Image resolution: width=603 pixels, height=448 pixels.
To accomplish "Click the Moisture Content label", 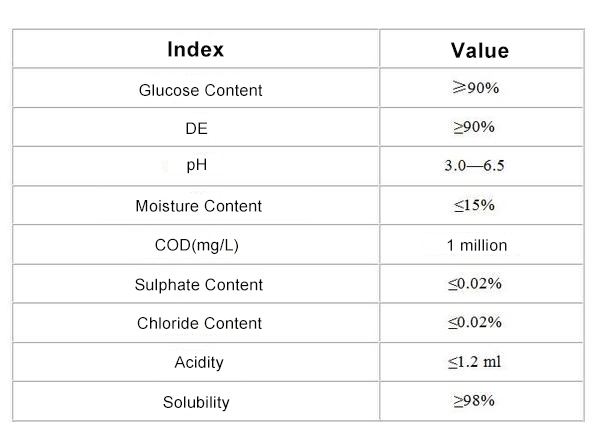I will (198, 206).
